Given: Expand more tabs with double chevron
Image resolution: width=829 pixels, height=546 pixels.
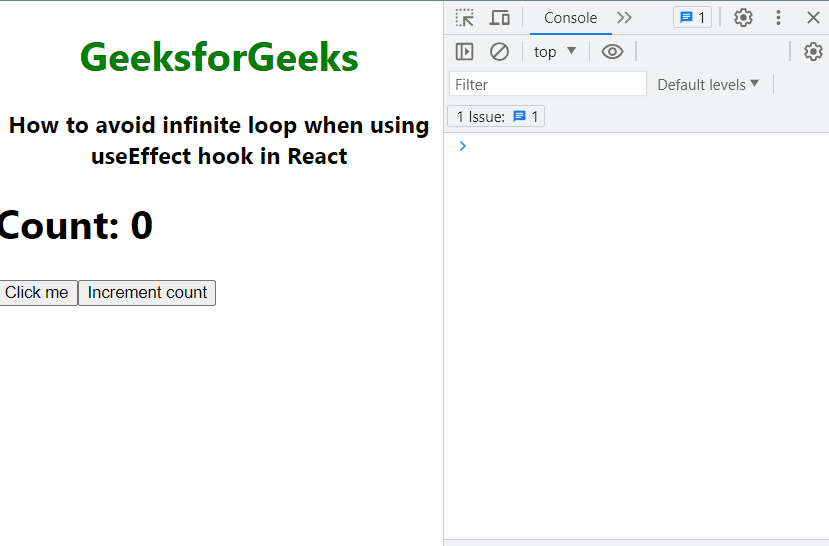Looking at the screenshot, I should click(x=624, y=18).
